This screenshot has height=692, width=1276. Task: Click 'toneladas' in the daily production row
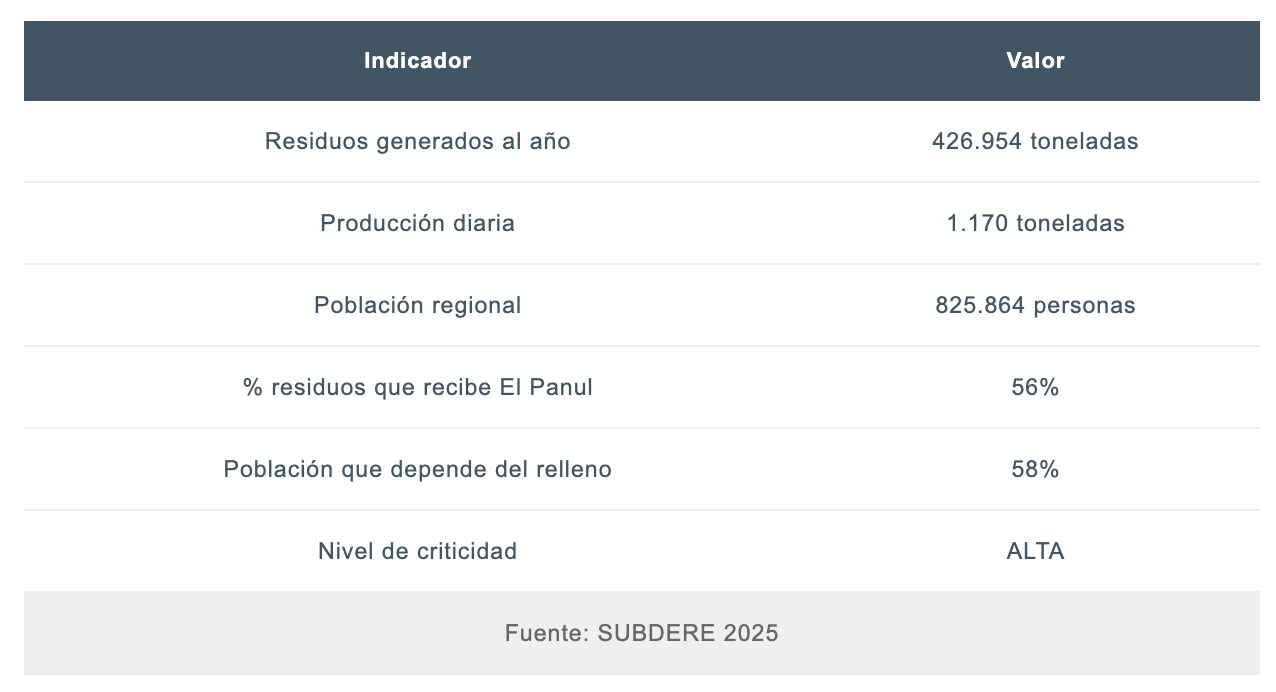pyautogui.click(x=1070, y=224)
